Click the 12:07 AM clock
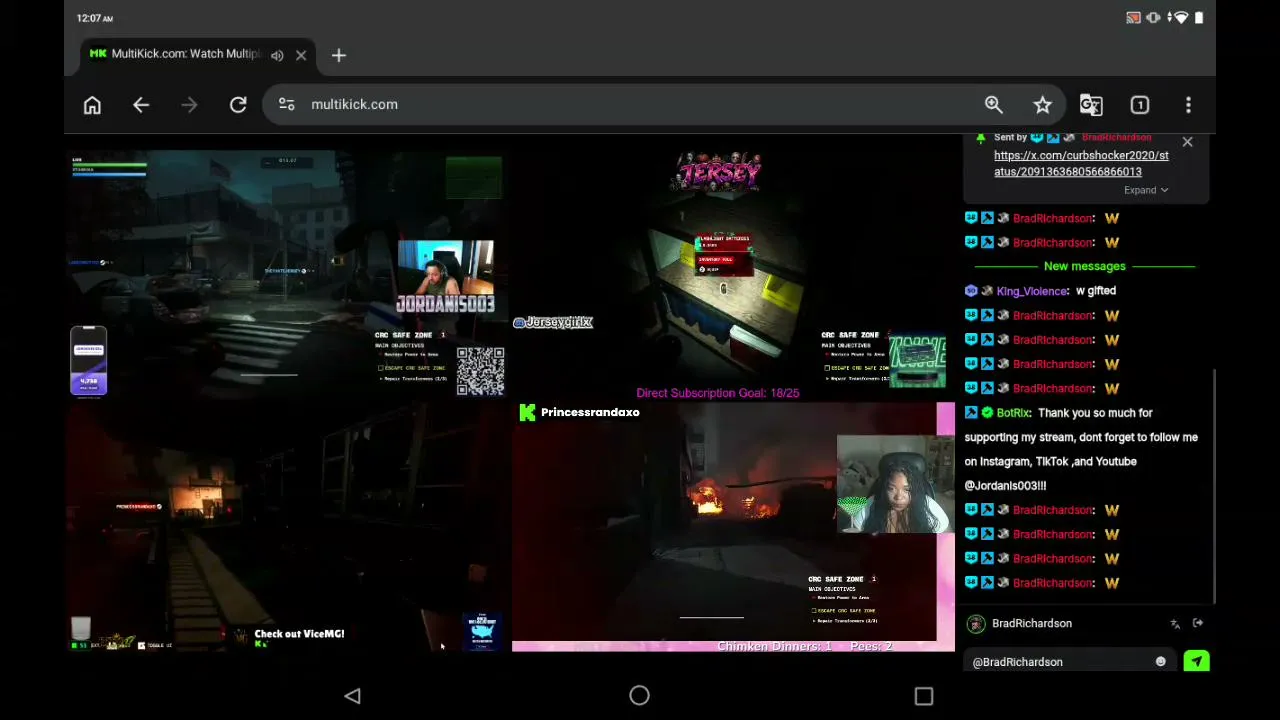The image size is (1280, 720). 94,18
